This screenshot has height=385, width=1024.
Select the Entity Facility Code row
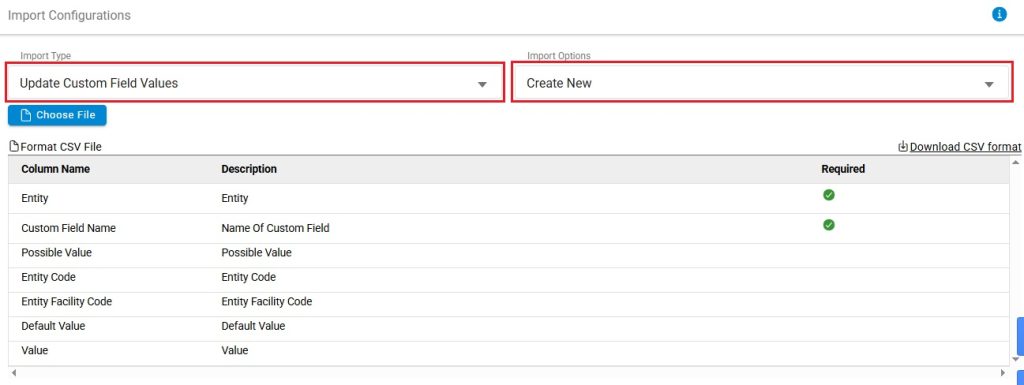click(509, 301)
